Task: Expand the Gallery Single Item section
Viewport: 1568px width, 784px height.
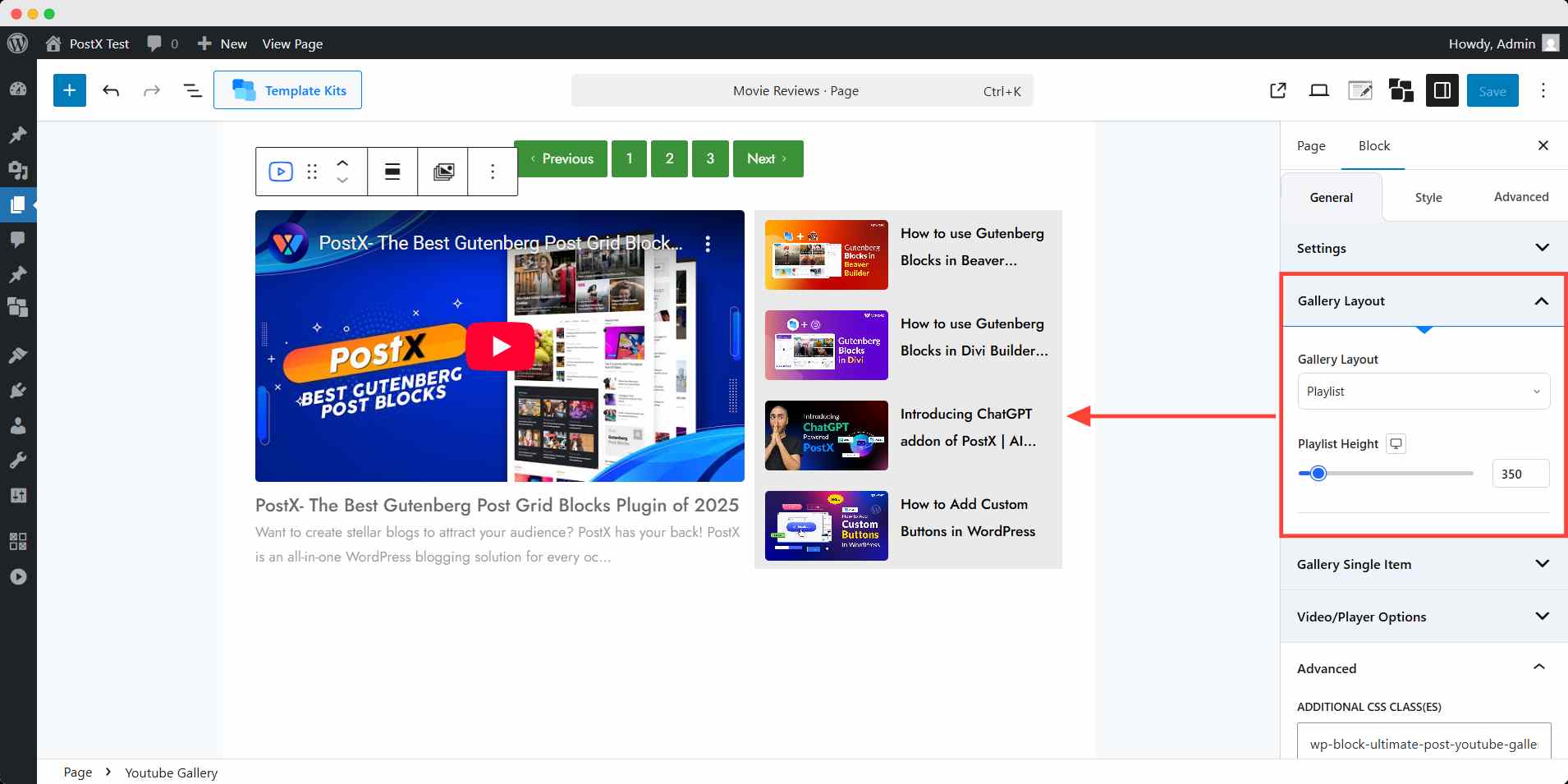Action: (x=1424, y=564)
